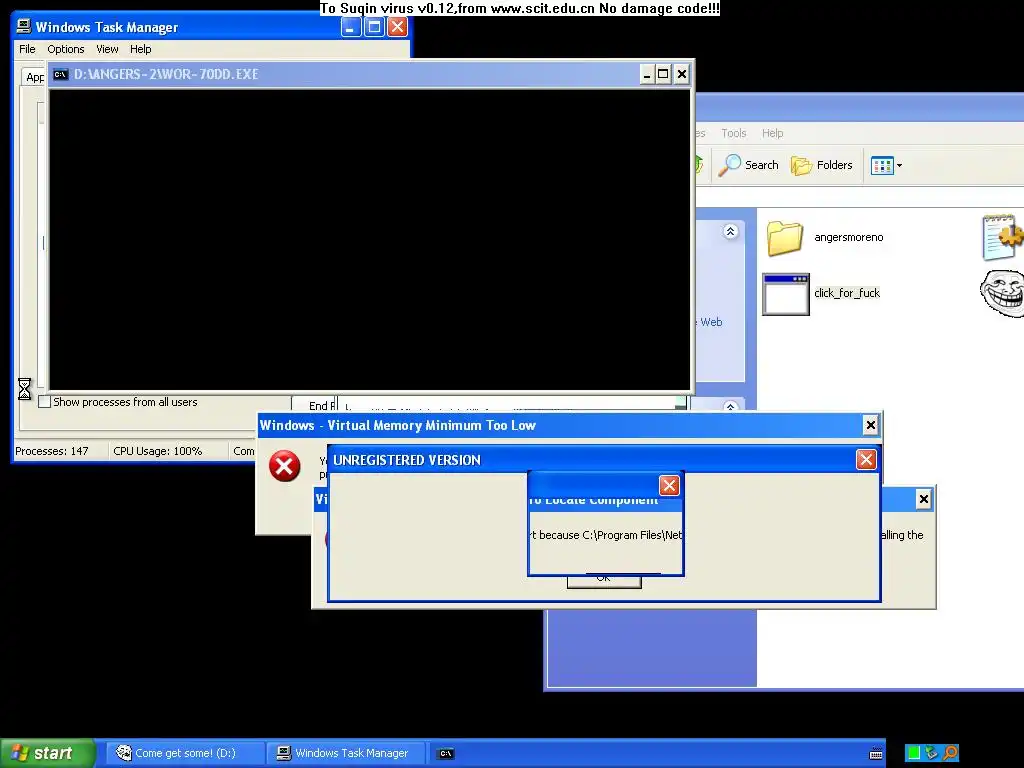Minimize the Windows Task Manager window
The height and width of the screenshot is (768, 1024).
[351, 27]
